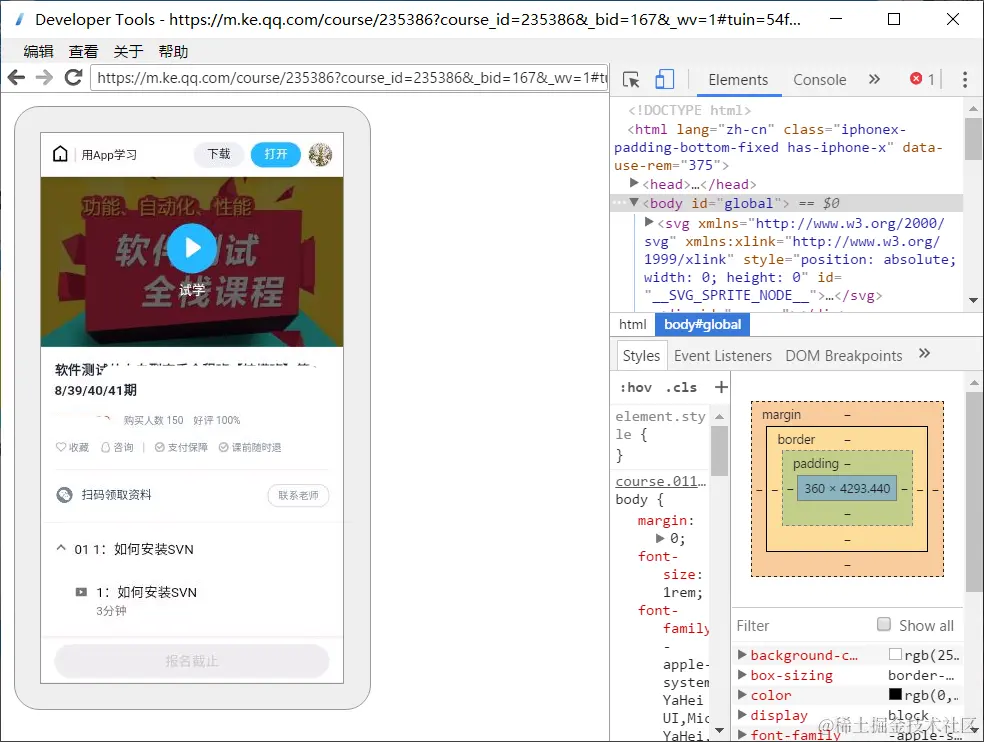Click the 联系老师 button

point(299,495)
